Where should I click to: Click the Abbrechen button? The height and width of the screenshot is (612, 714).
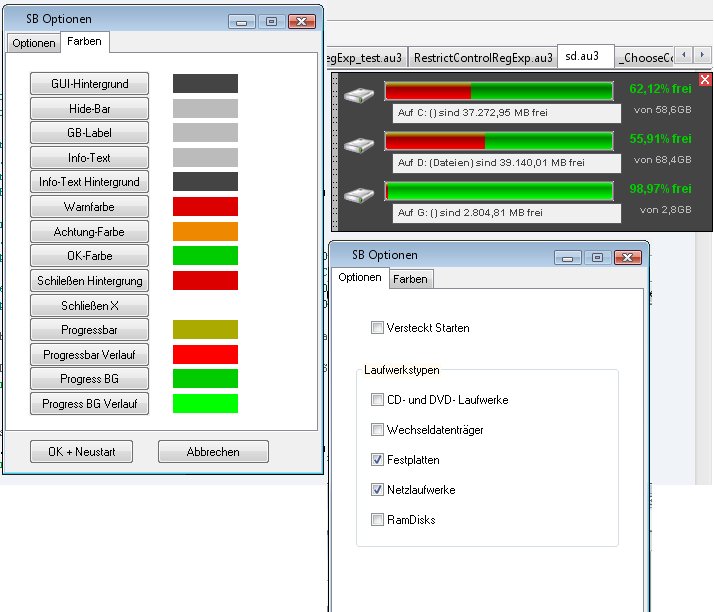tap(213, 452)
